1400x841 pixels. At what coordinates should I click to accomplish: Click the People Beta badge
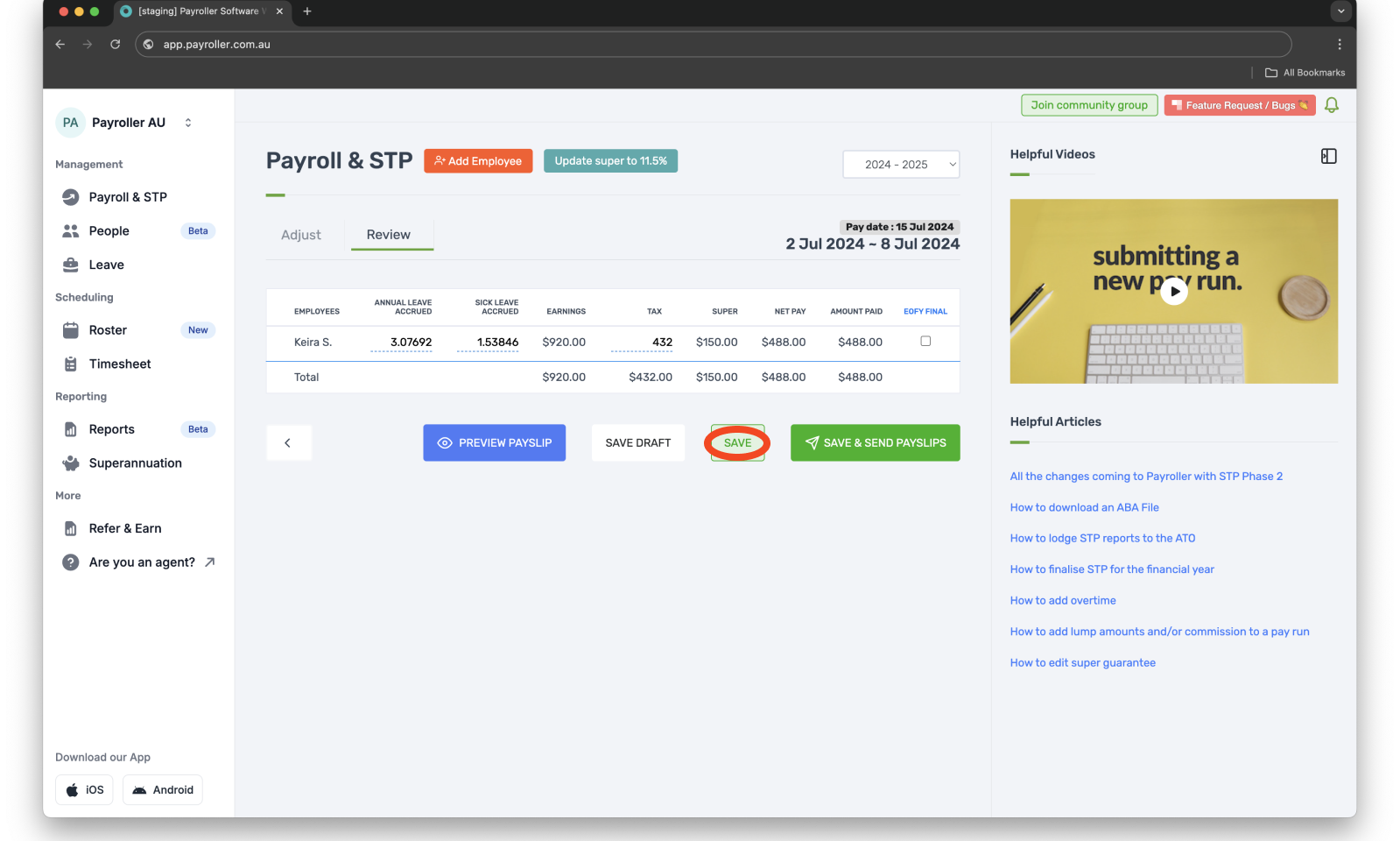point(198,231)
